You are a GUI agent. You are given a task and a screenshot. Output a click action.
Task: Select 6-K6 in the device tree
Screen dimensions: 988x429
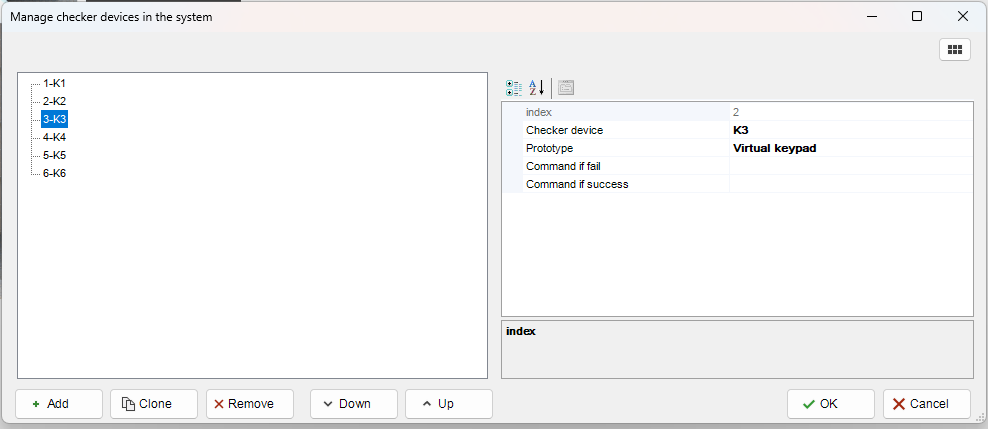[54, 173]
